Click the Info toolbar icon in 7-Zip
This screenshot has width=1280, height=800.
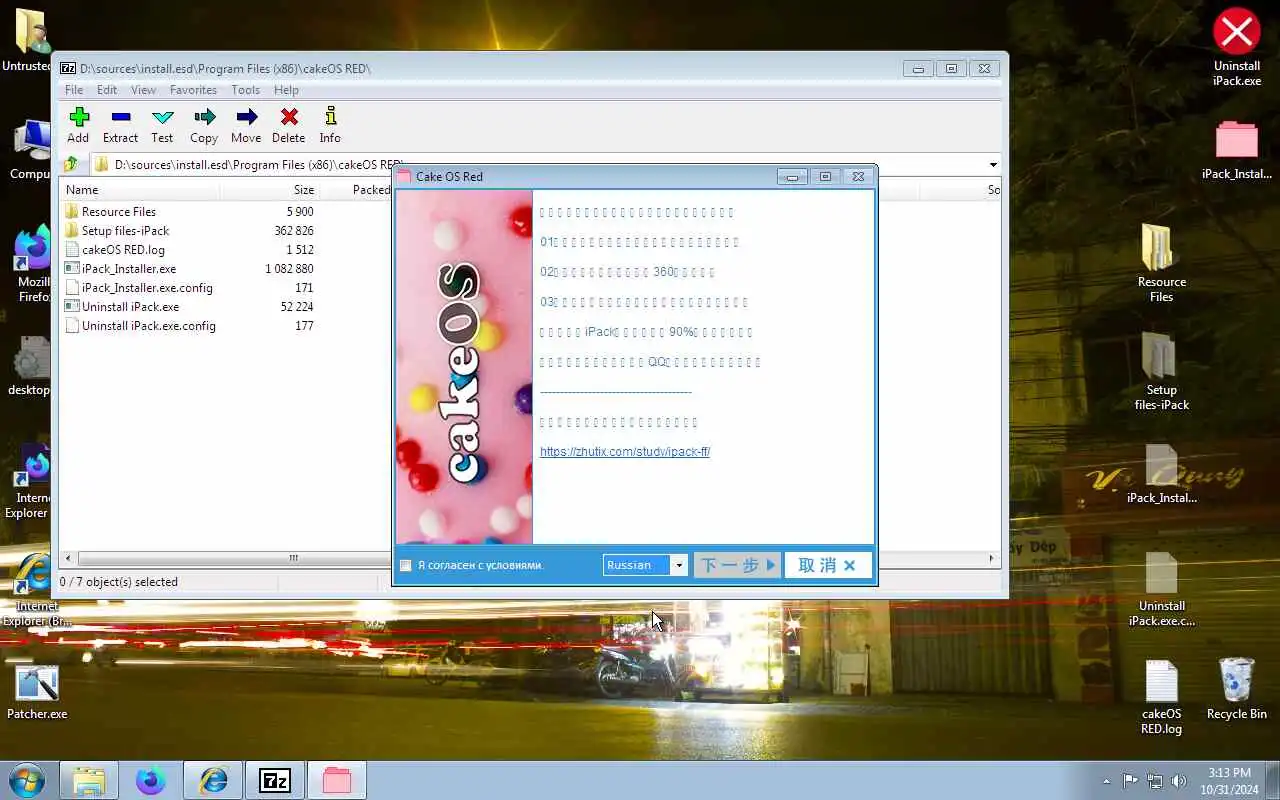[330, 126]
